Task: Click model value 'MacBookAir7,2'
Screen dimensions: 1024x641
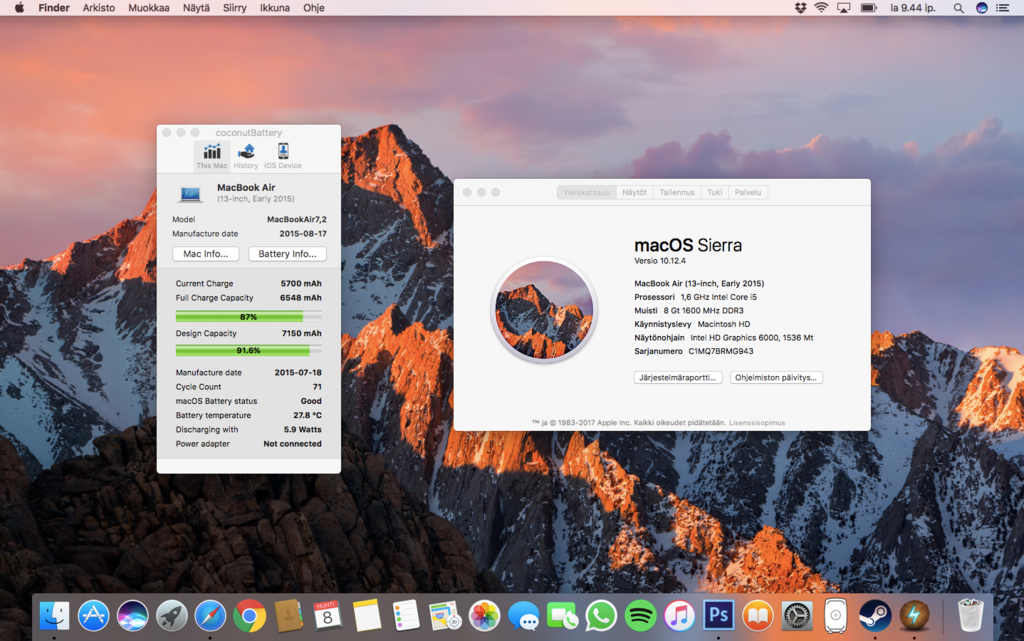Action: click(x=296, y=219)
